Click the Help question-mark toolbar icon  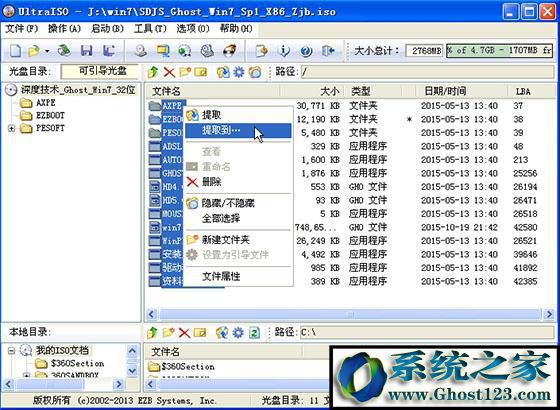(306, 51)
